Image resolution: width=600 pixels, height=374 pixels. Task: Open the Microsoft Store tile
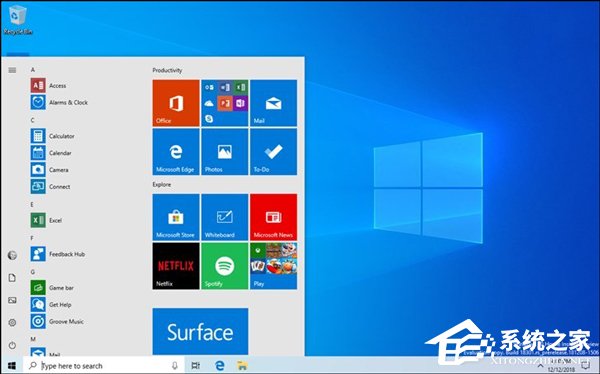click(x=176, y=217)
